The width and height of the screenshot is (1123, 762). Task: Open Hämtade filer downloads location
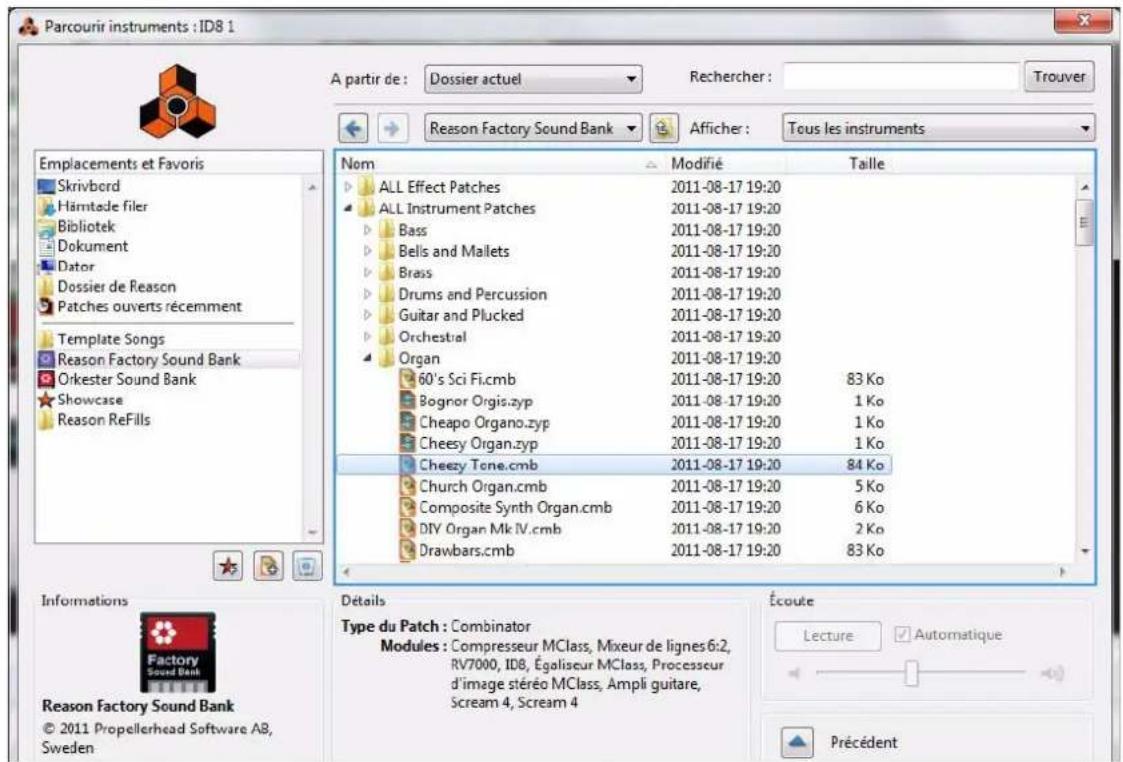pyautogui.click(x=94, y=206)
